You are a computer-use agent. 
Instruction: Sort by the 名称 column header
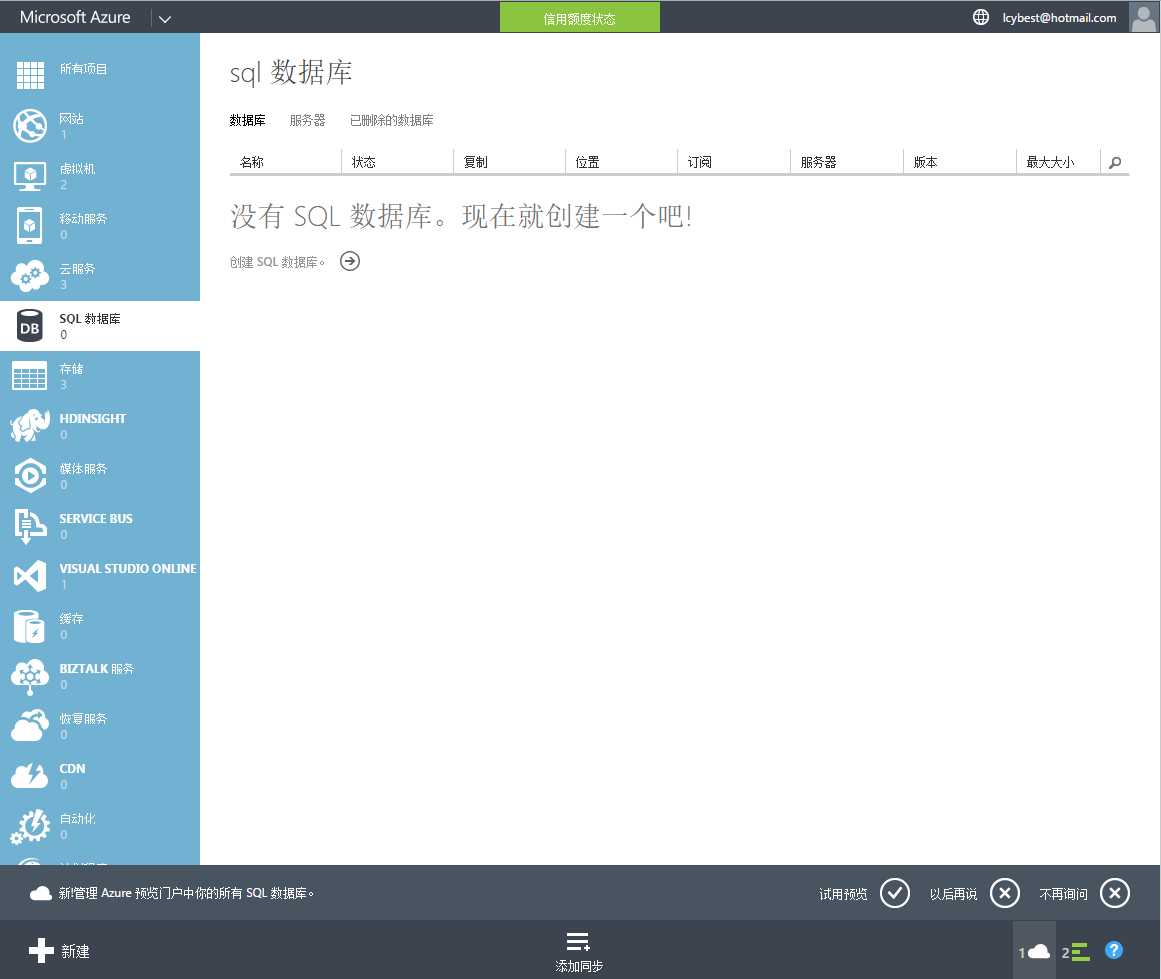click(252, 162)
